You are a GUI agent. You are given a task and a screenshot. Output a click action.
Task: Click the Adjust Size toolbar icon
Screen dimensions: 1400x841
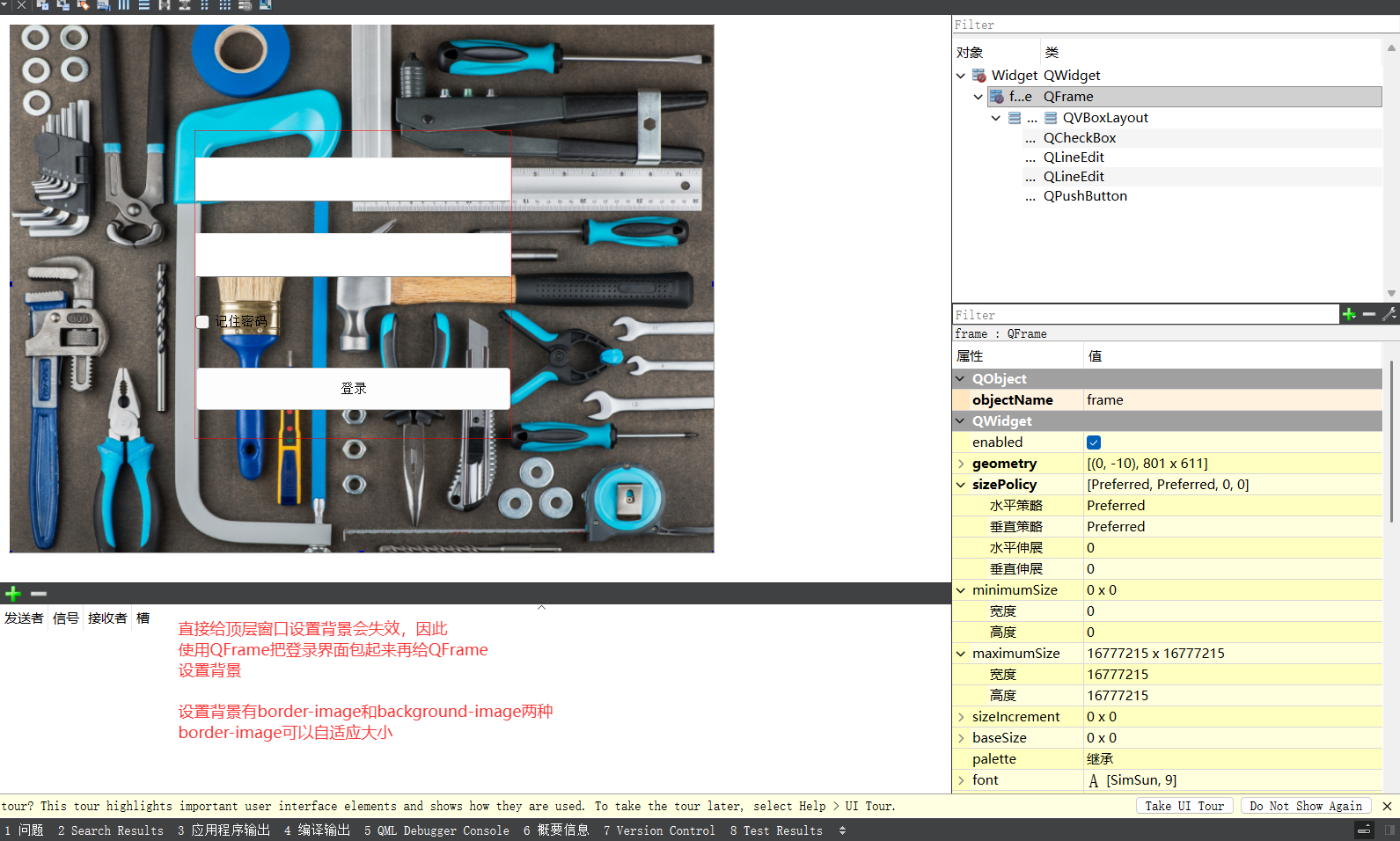(x=265, y=5)
